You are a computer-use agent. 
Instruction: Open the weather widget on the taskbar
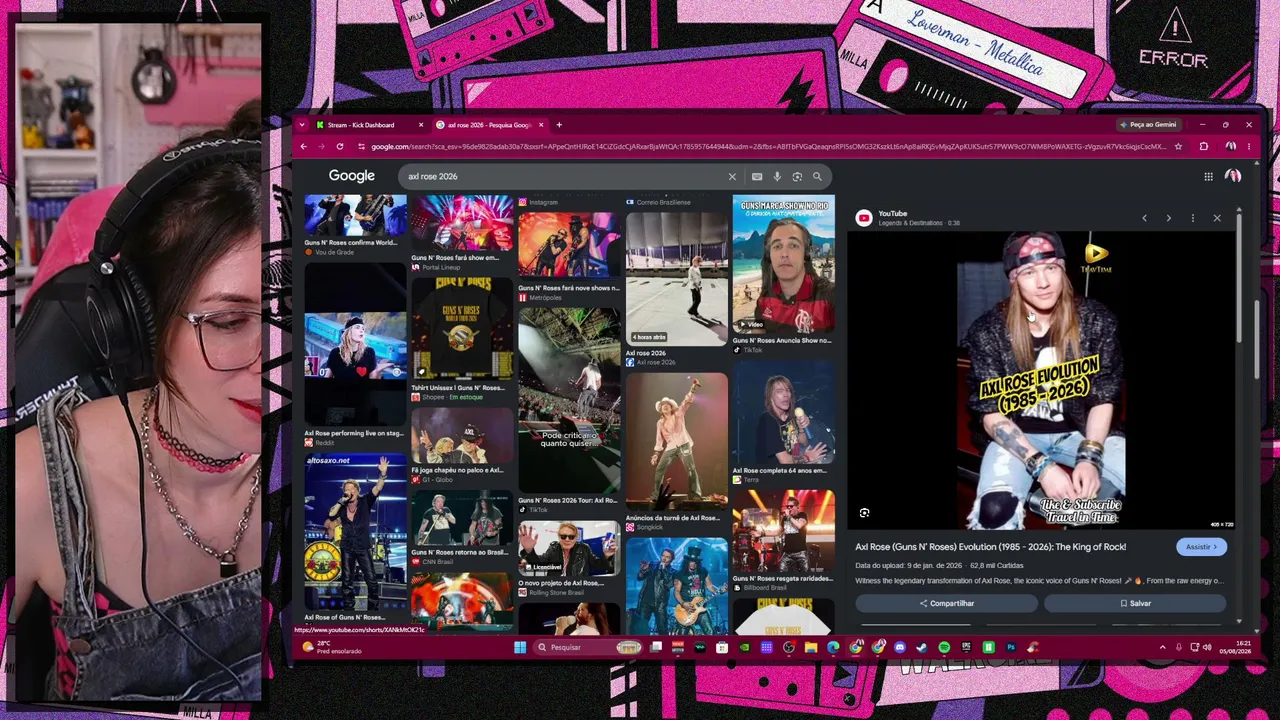coord(331,647)
